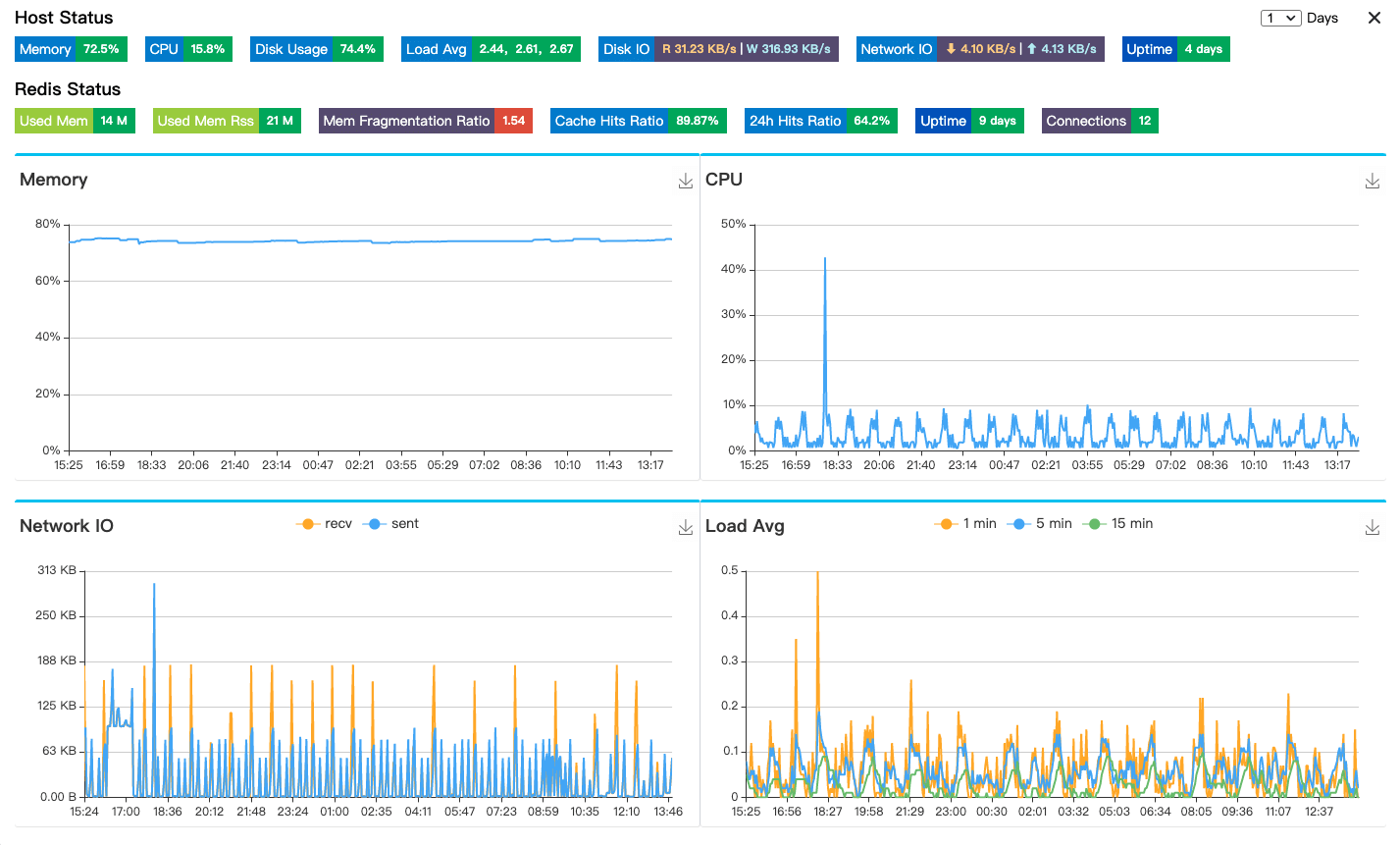Download the Load Avg chart
This screenshot has width=1400, height=845.
click(1373, 528)
